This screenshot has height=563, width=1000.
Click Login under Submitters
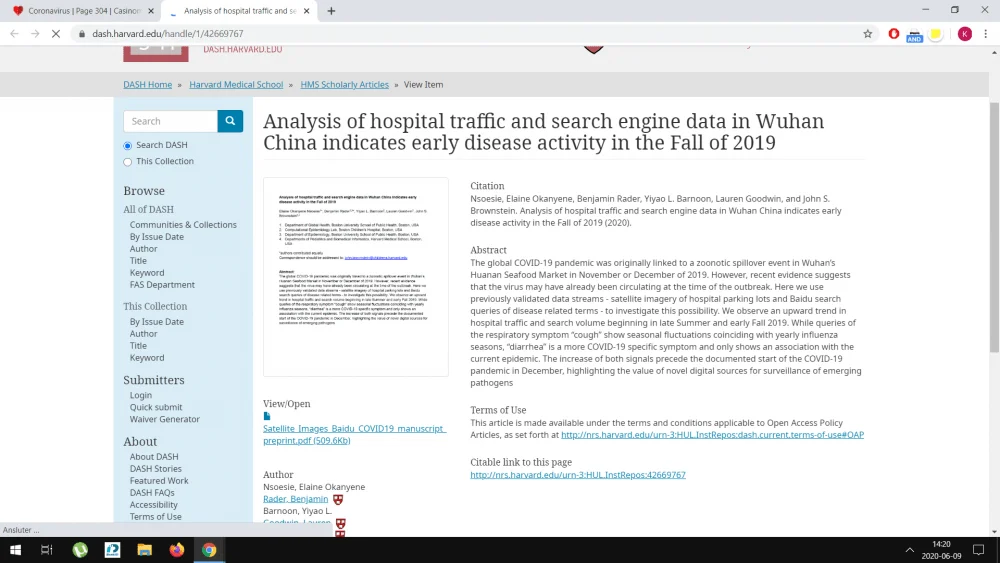coord(140,395)
